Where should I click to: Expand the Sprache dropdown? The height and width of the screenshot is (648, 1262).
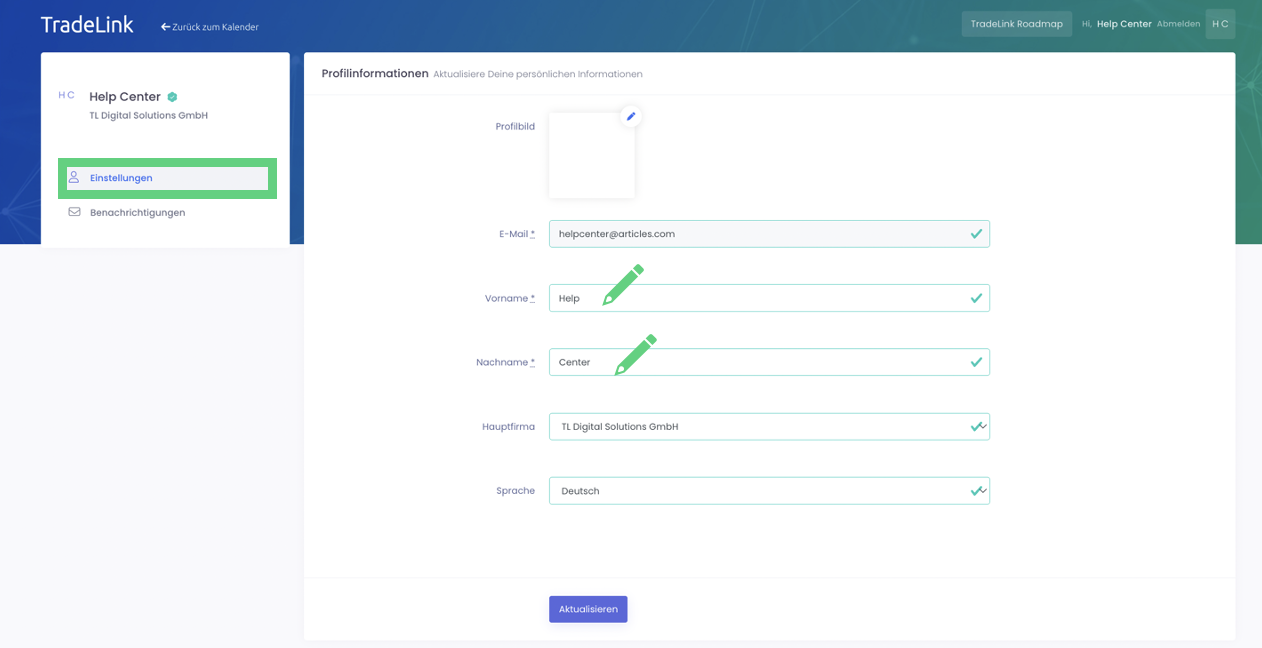pos(768,491)
